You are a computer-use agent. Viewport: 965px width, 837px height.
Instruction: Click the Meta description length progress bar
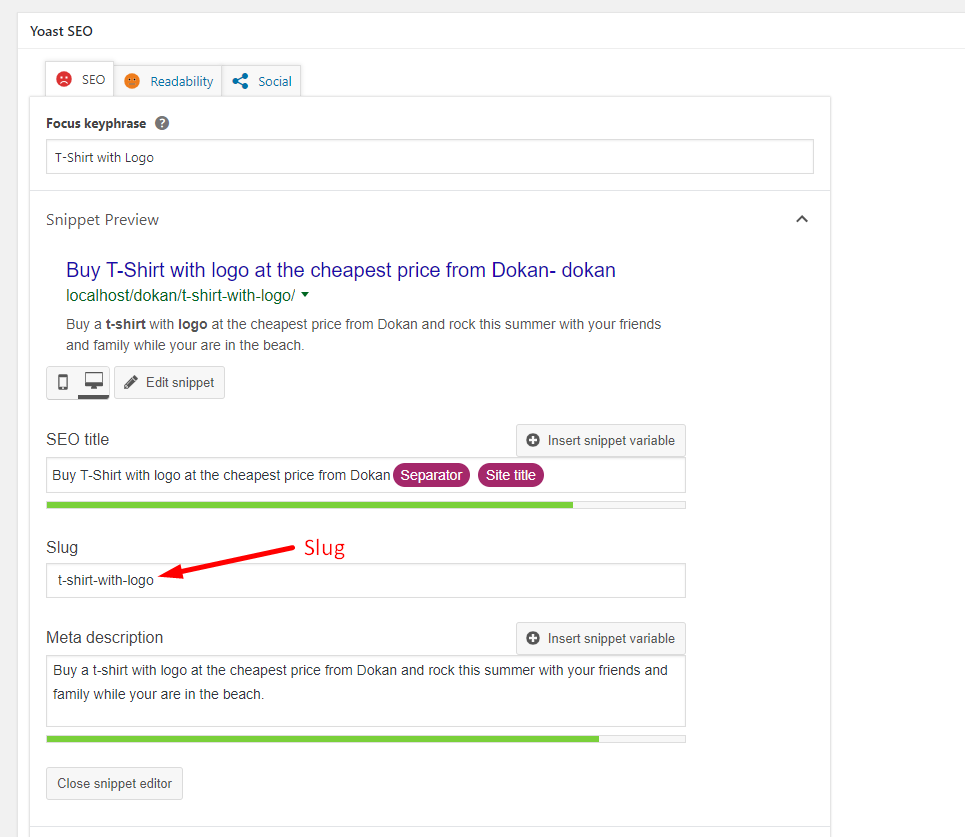tap(366, 739)
